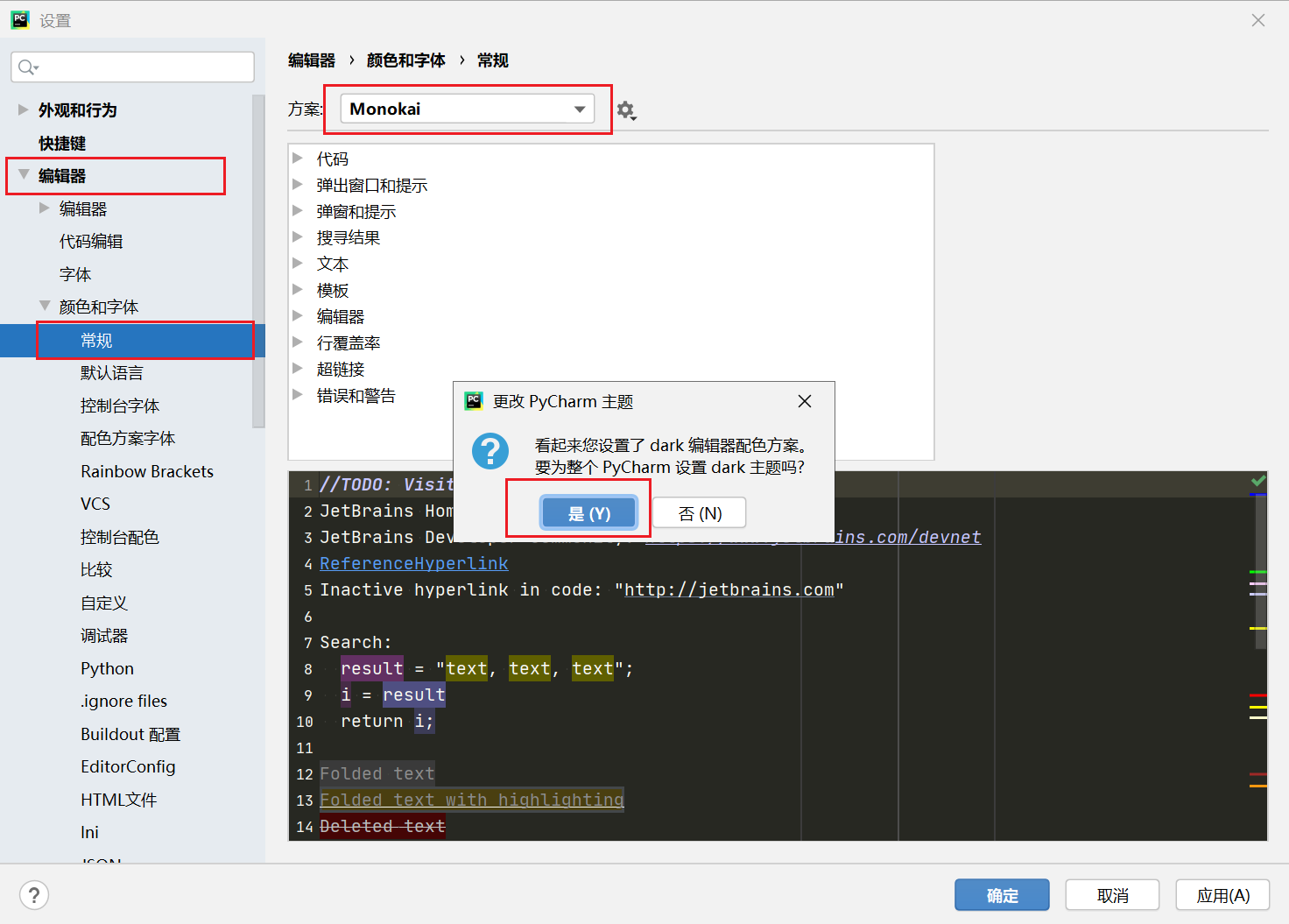Click the settings search input field
This screenshot has height=924, width=1289.
coord(131,67)
